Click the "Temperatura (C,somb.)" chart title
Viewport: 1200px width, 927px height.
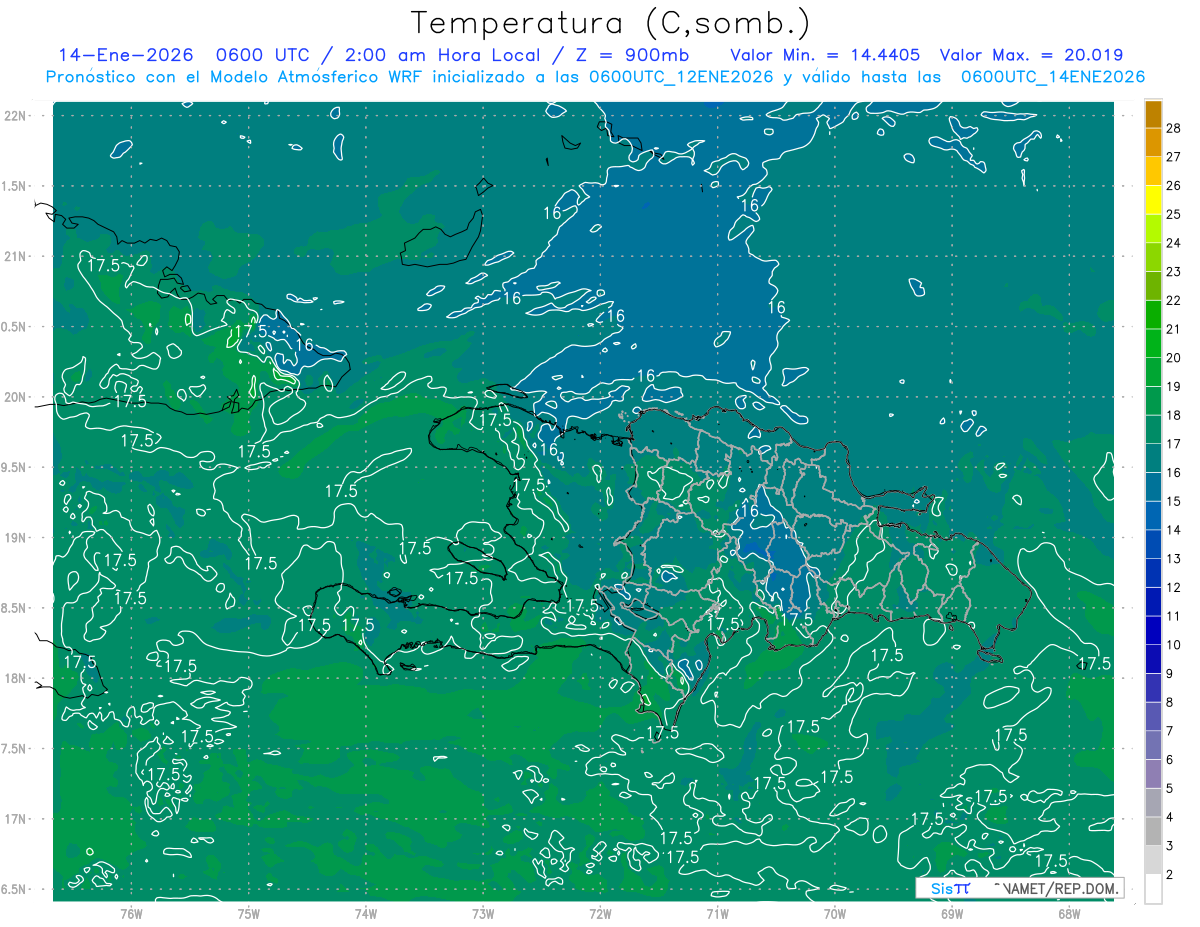click(610, 24)
